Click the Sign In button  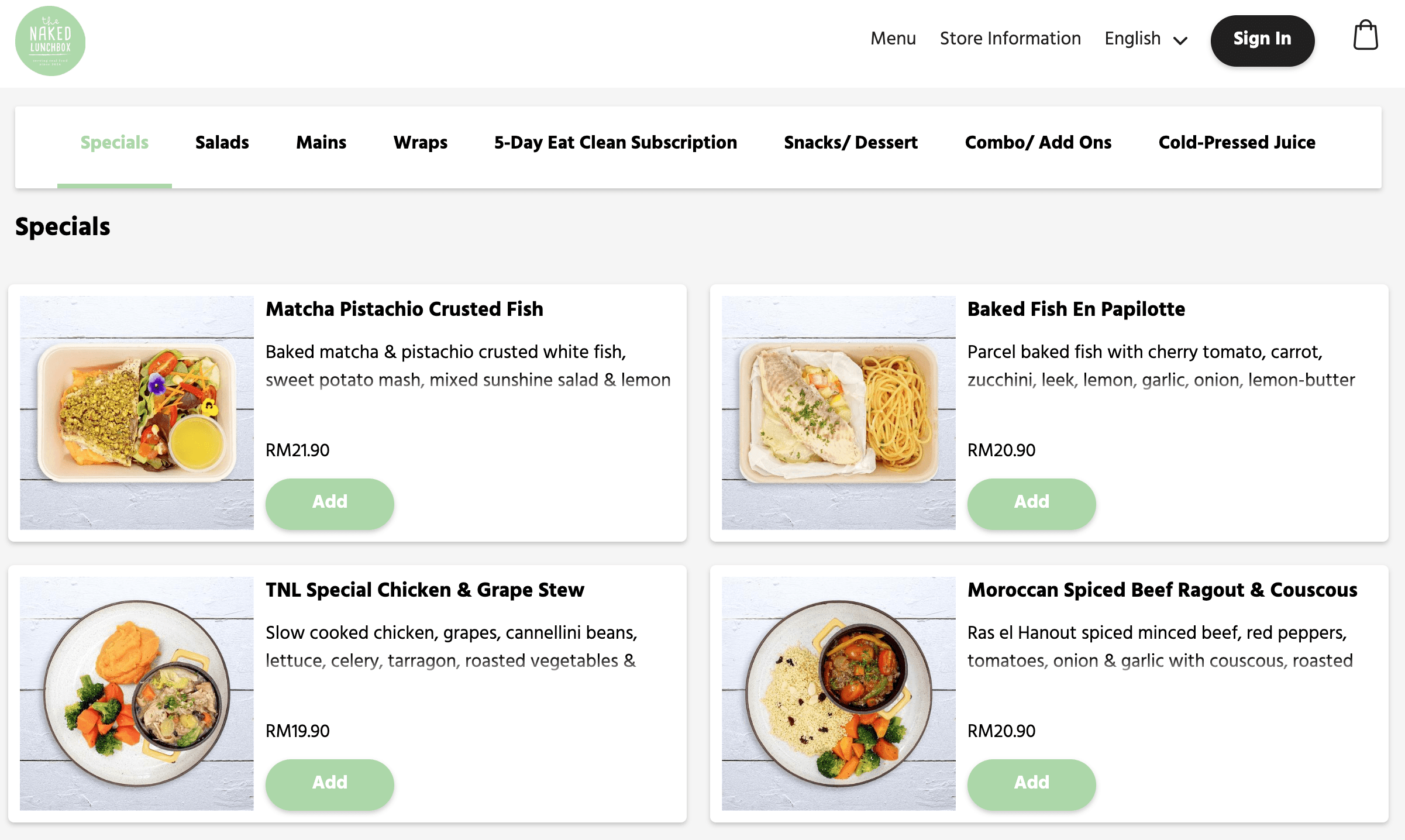(x=1262, y=39)
